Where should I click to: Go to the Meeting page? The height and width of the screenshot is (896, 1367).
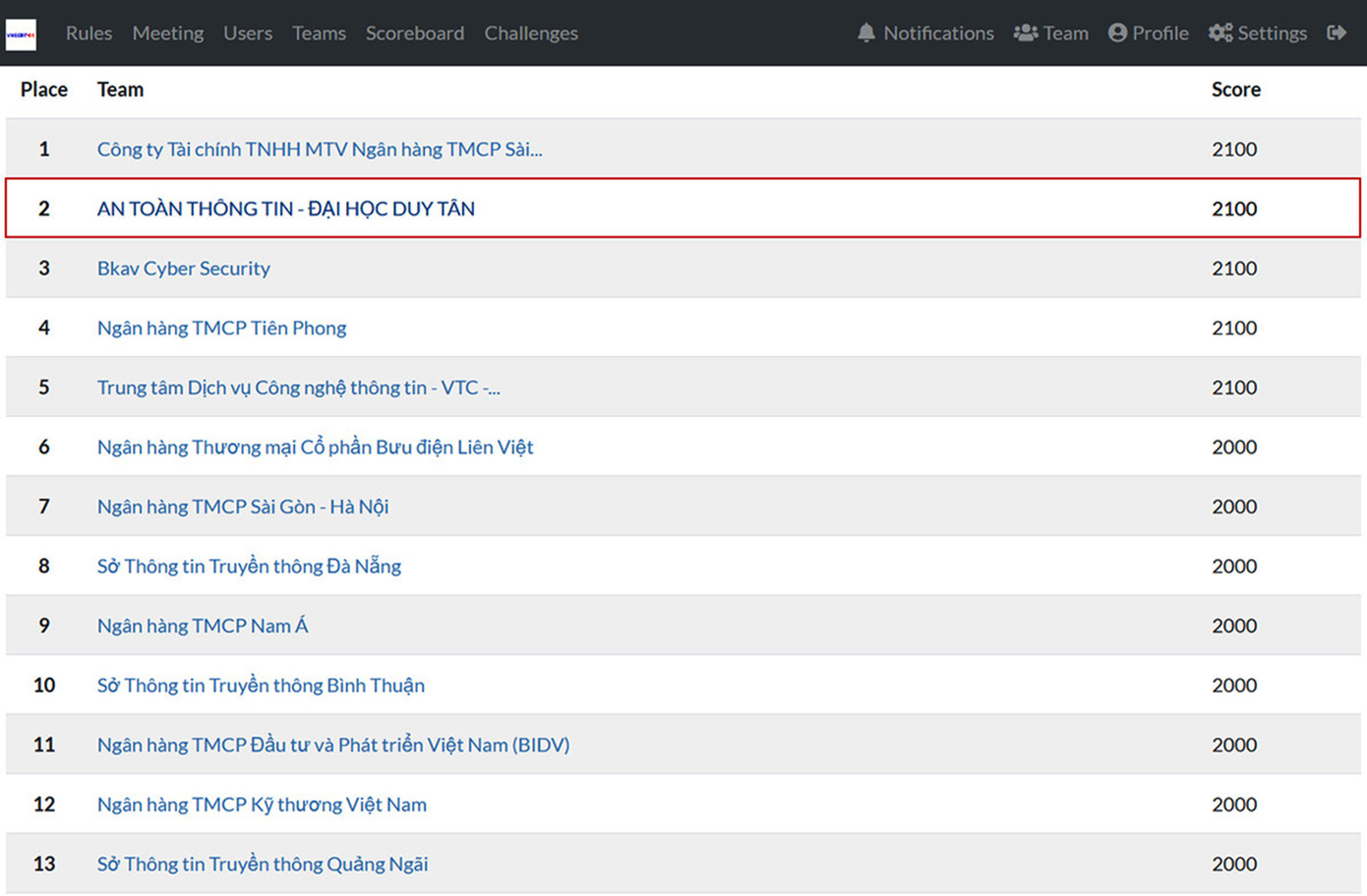coord(168,33)
